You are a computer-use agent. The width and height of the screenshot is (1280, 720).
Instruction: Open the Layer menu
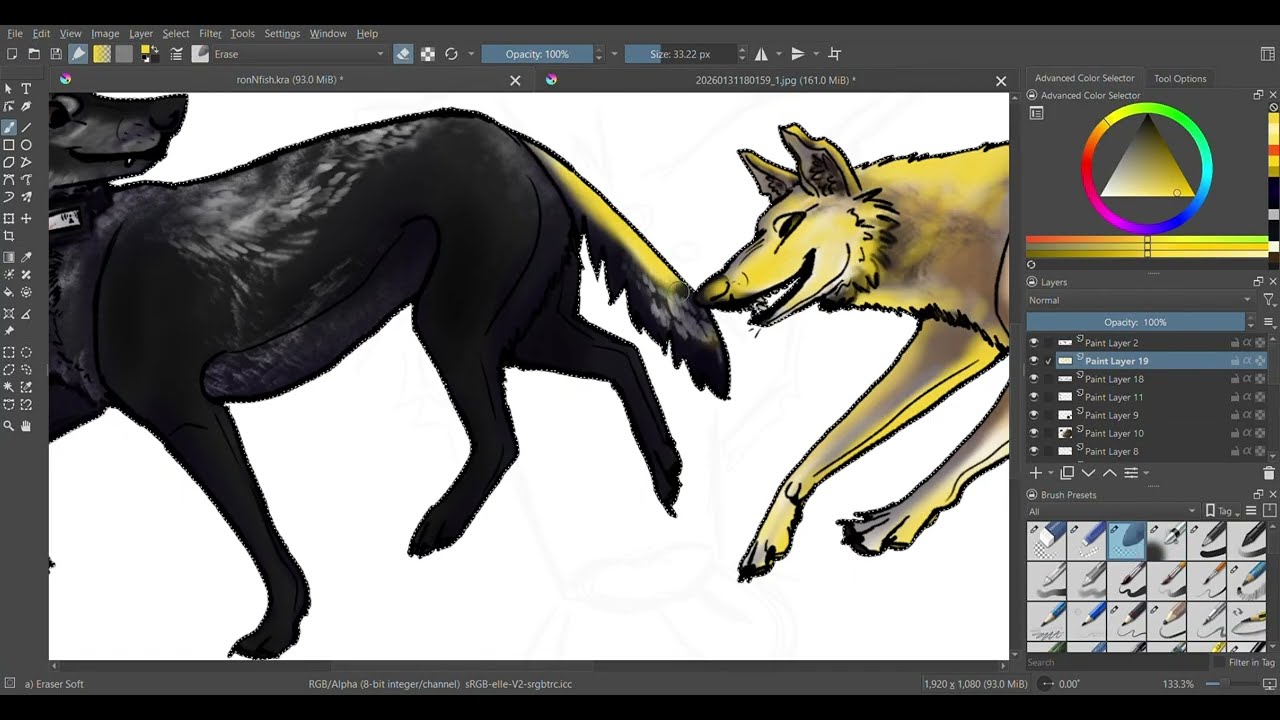coord(141,33)
